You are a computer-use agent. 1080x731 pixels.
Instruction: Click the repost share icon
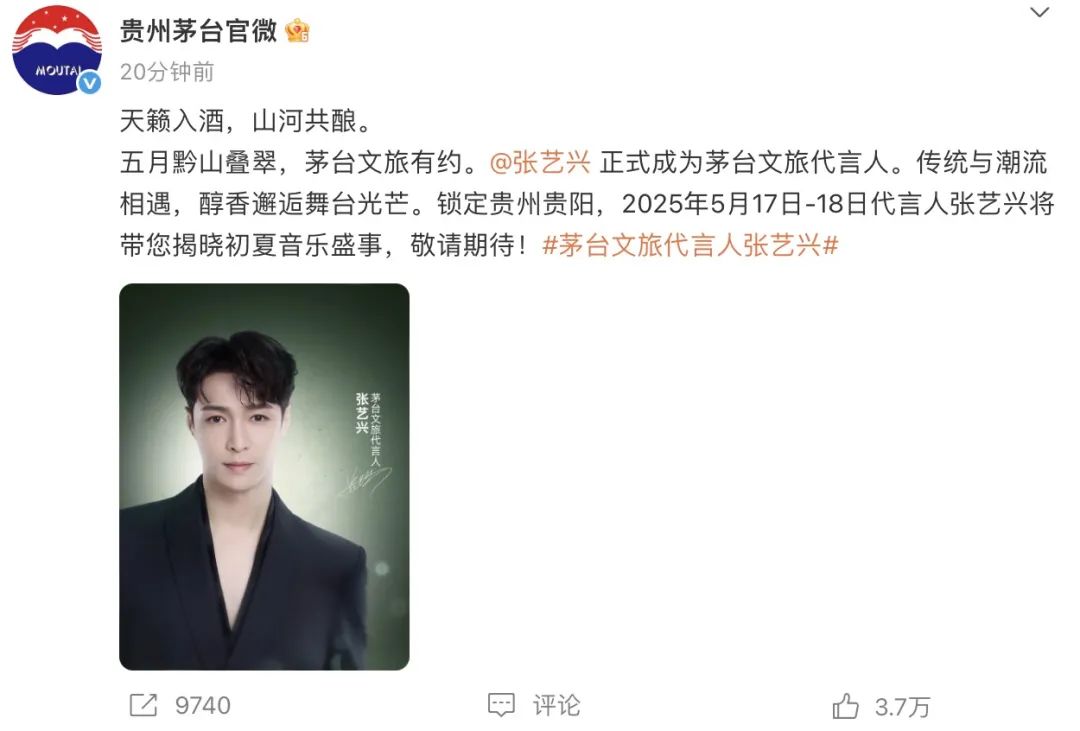click(x=144, y=705)
